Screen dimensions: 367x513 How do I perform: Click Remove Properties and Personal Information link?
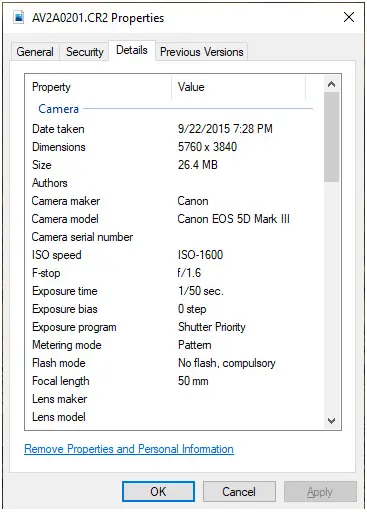[129, 449]
